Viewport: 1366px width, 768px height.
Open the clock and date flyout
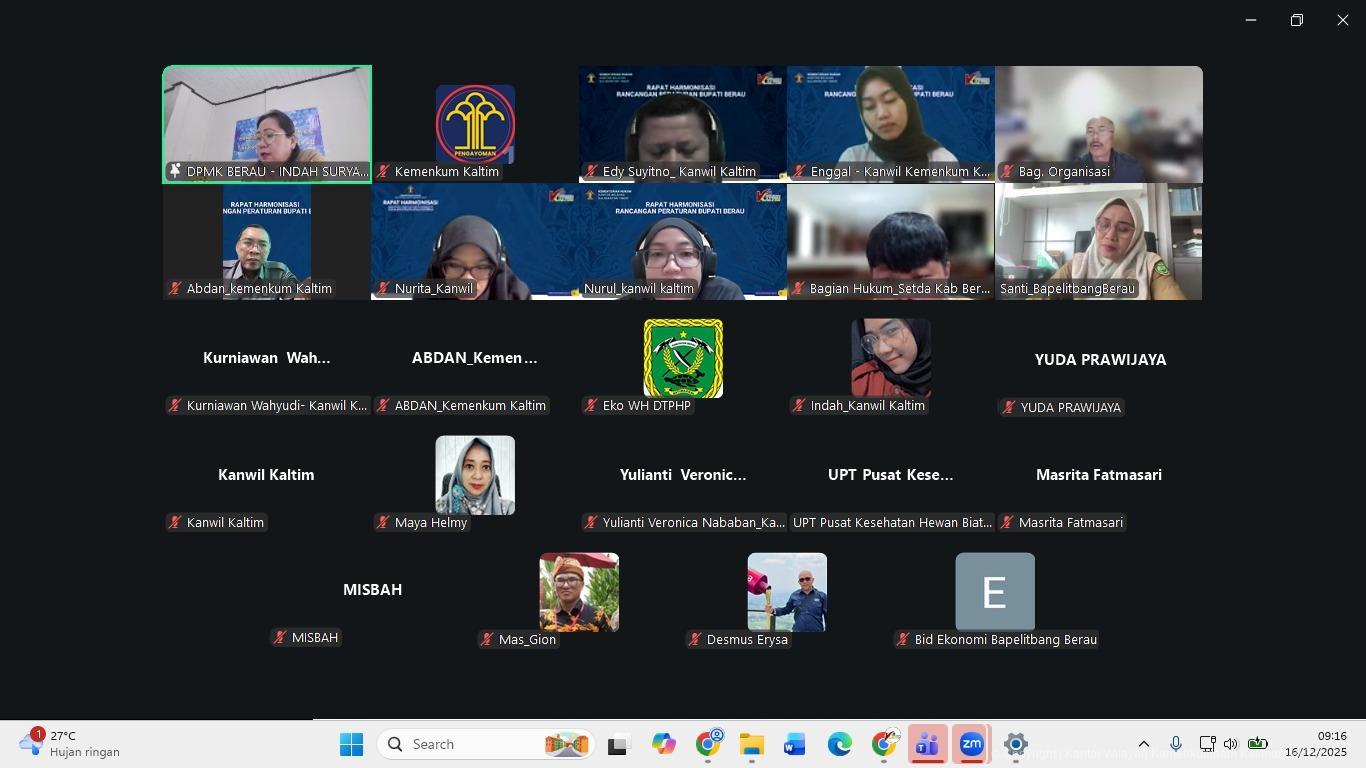[1316, 744]
